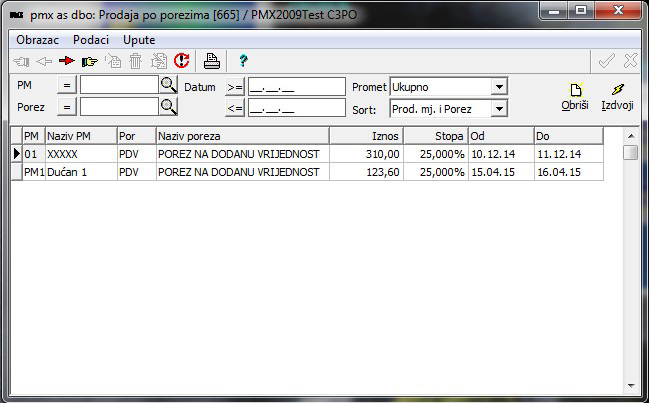Open the Podaci menu

[x=91, y=40]
